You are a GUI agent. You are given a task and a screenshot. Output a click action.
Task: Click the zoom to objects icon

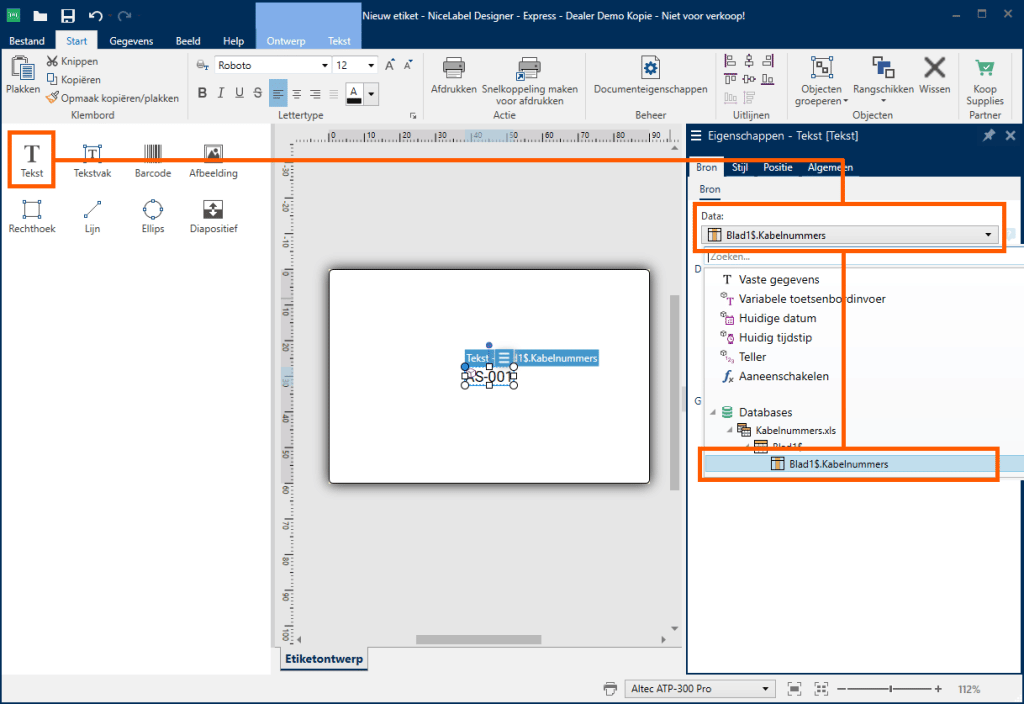tap(821, 688)
